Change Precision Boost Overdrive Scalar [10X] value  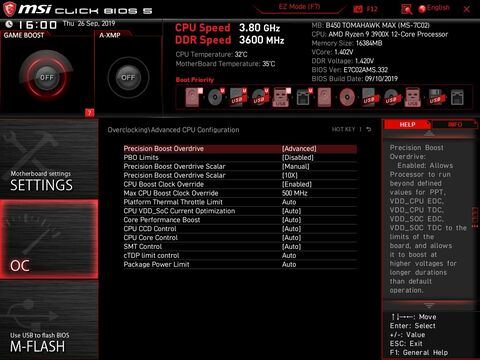(x=290, y=175)
